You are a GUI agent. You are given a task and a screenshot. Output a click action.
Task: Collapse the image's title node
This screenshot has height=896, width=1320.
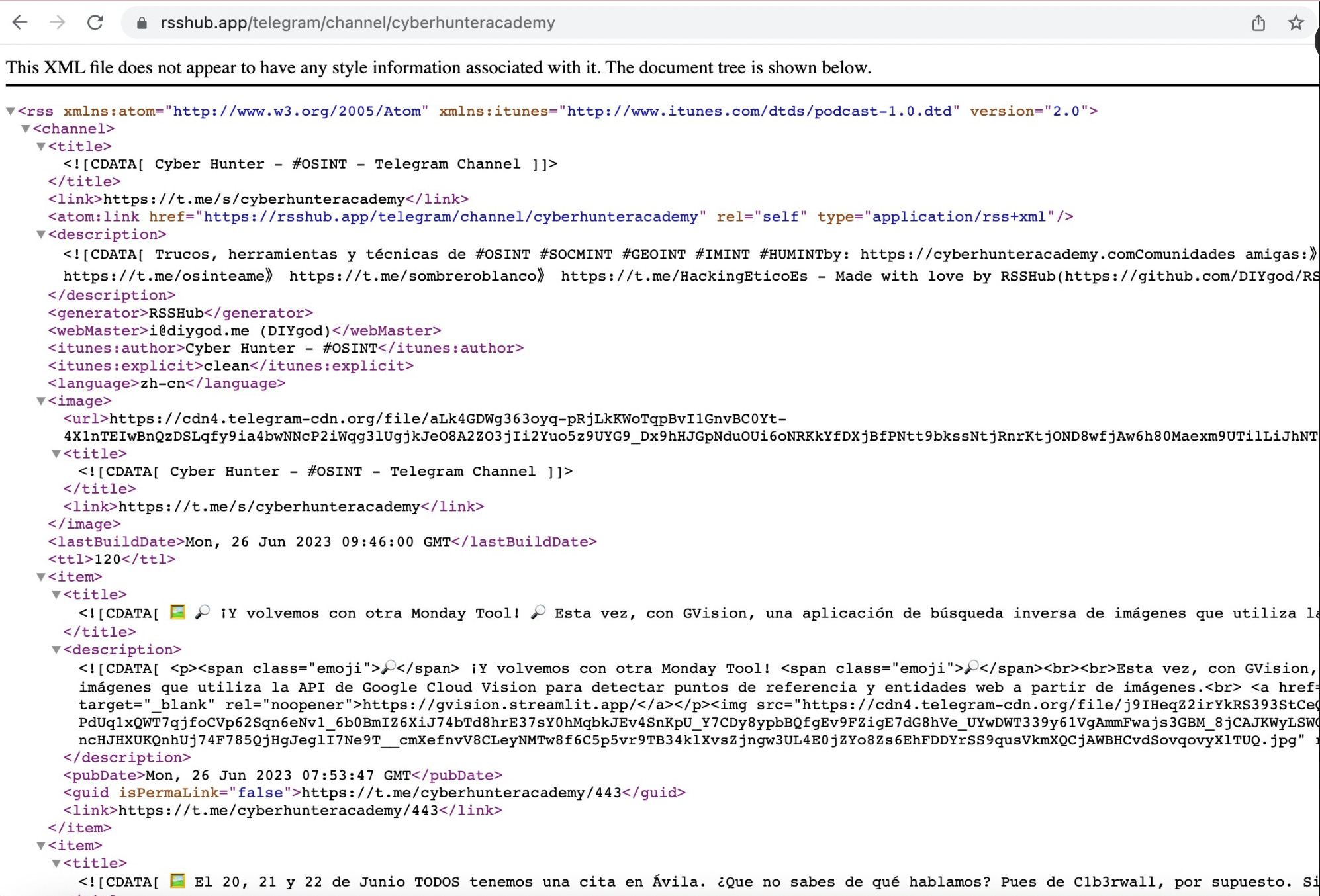click(56, 454)
